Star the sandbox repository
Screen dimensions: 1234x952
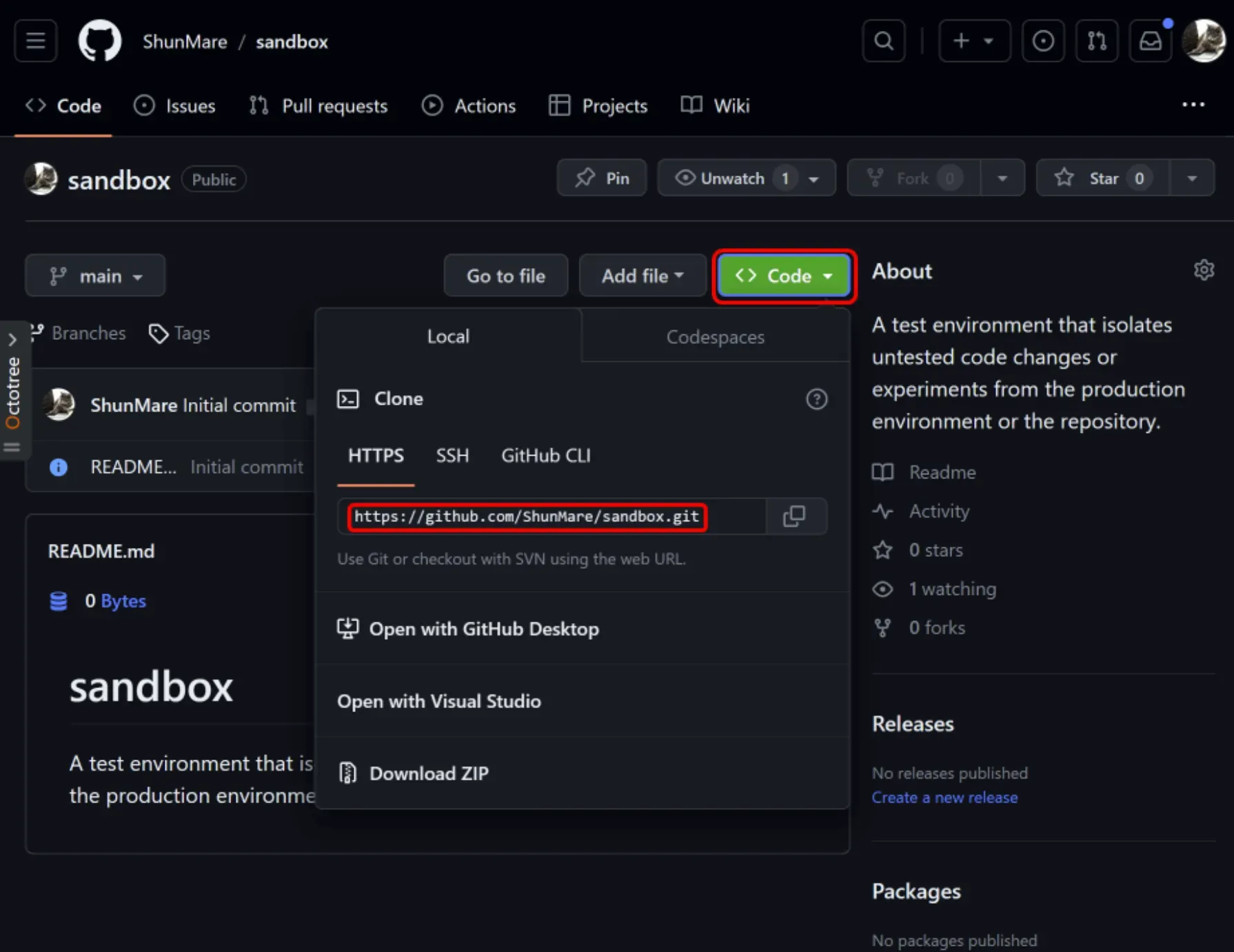pyautogui.click(x=1101, y=178)
